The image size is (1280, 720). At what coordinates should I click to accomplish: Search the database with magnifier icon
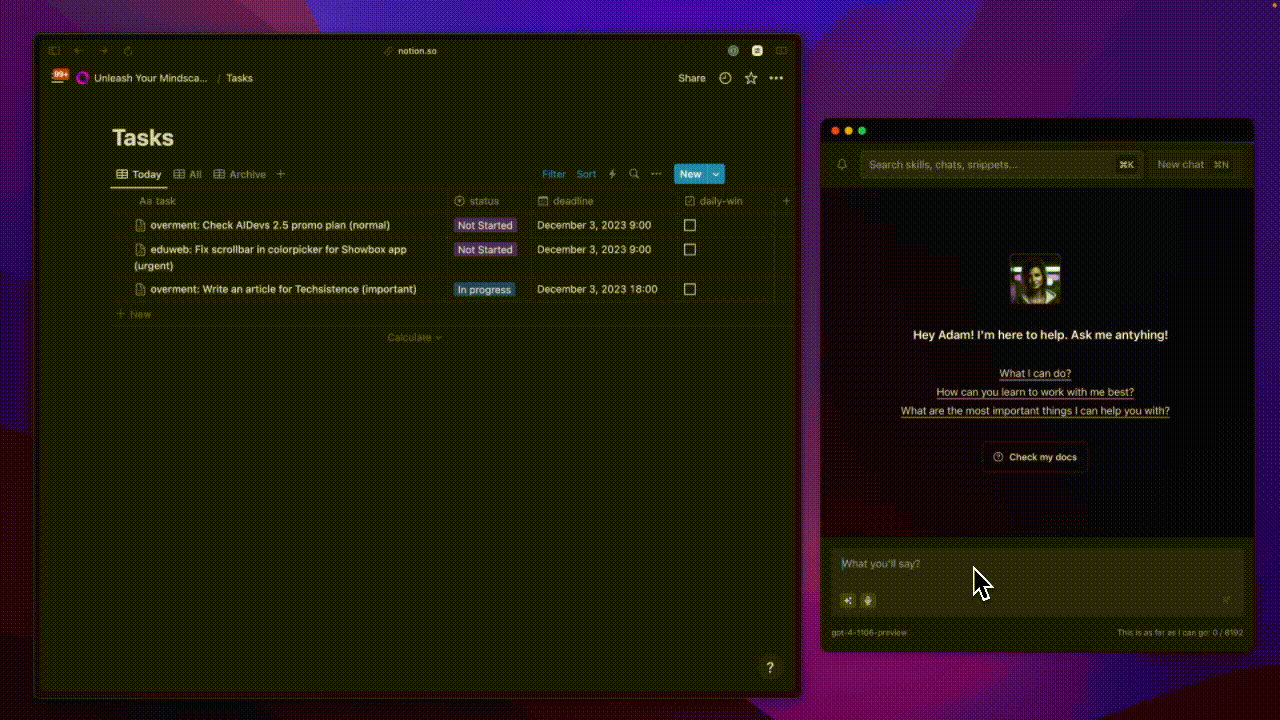click(634, 174)
